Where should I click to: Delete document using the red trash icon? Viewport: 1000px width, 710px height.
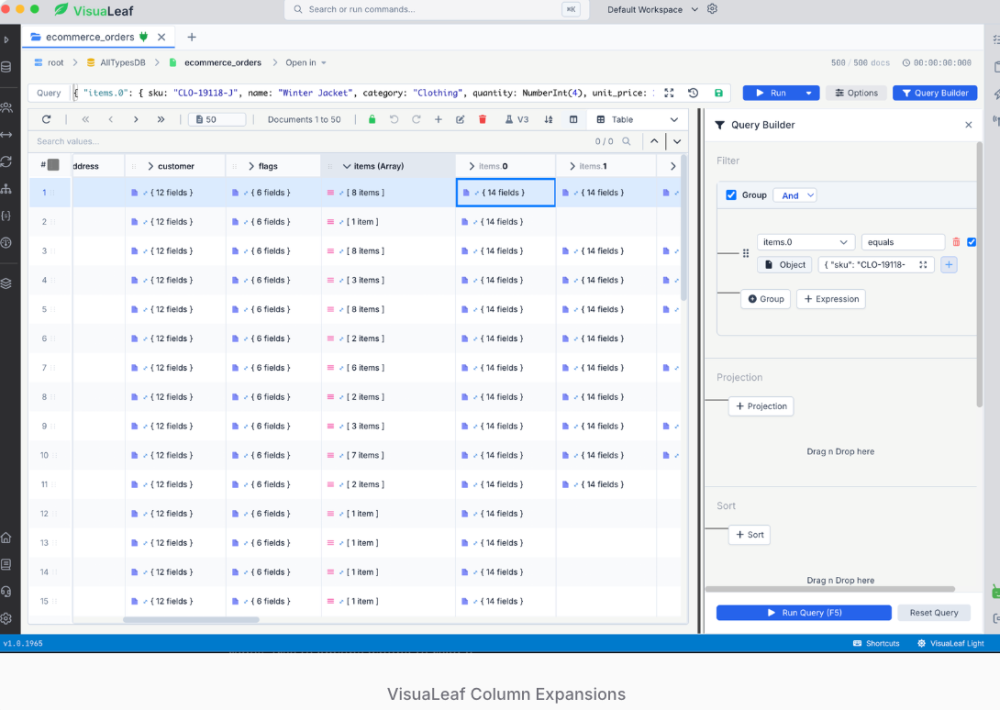pyautogui.click(x=483, y=119)
